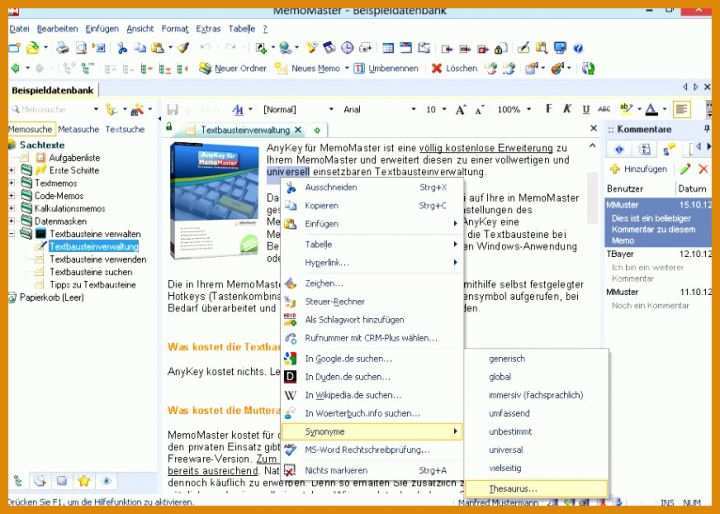720x514 pixels.
Task: Expand the Textmemos tree node
Action: pos(11,183)
